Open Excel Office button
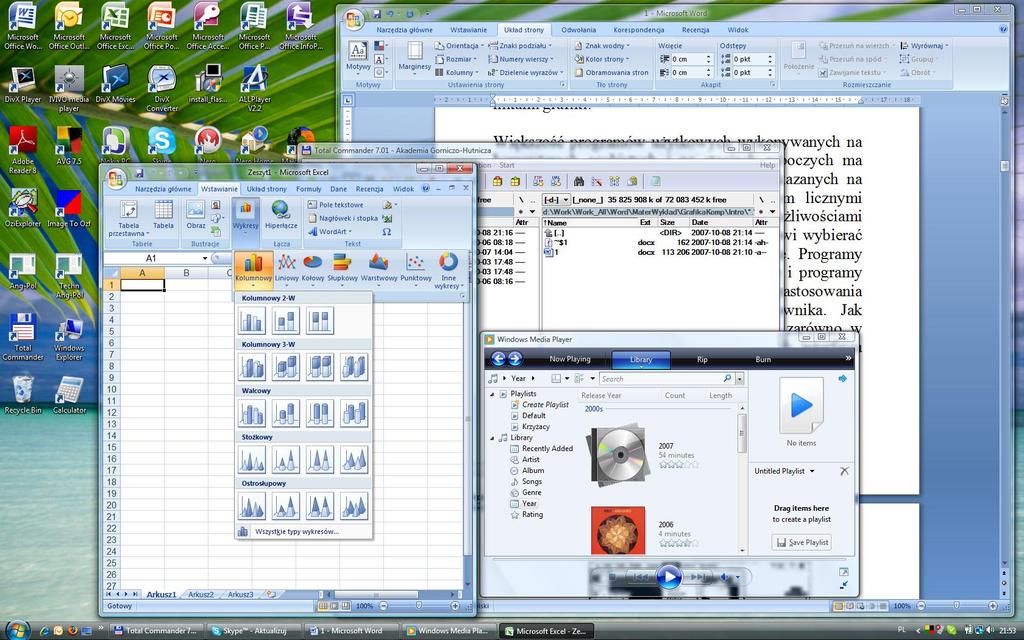 (x=116, y=177)
